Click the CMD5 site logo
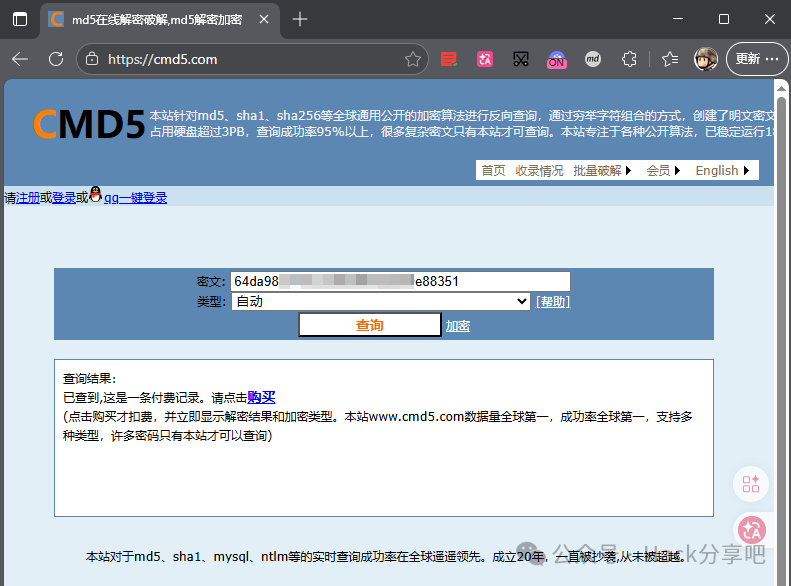791x586 pixels. [89, 124]
